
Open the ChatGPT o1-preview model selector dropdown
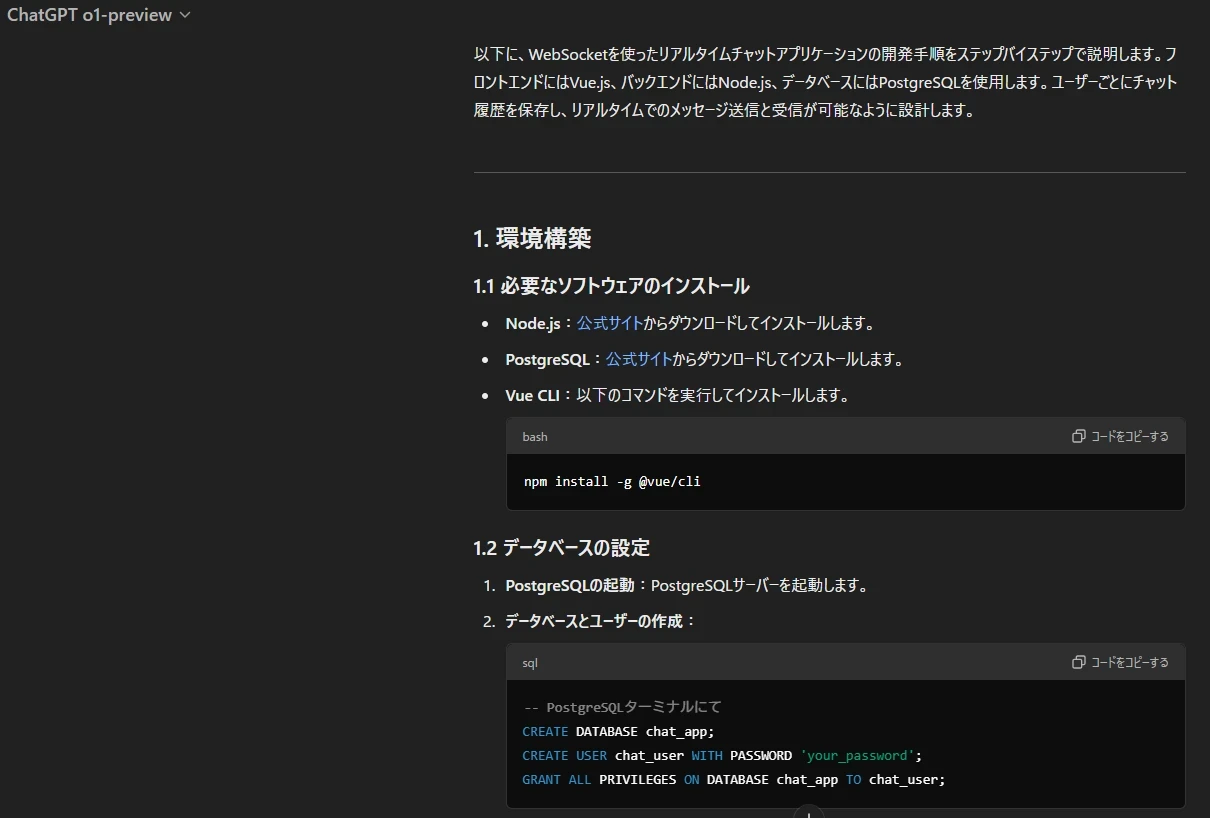tap(98, 15)
